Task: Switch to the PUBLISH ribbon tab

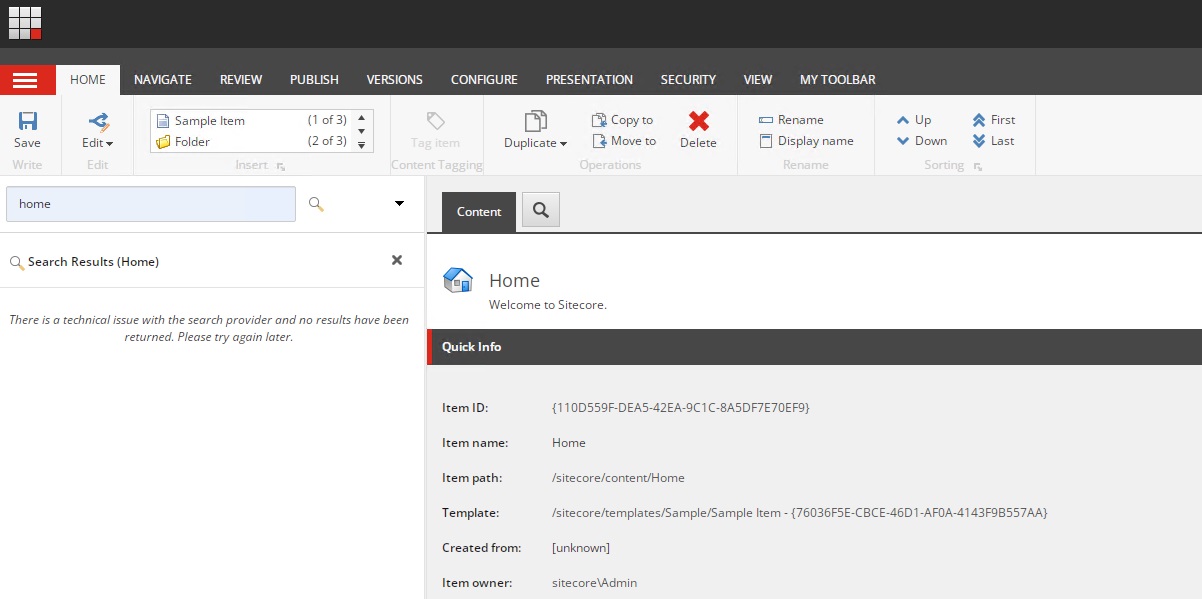Action: click(314, 80)
